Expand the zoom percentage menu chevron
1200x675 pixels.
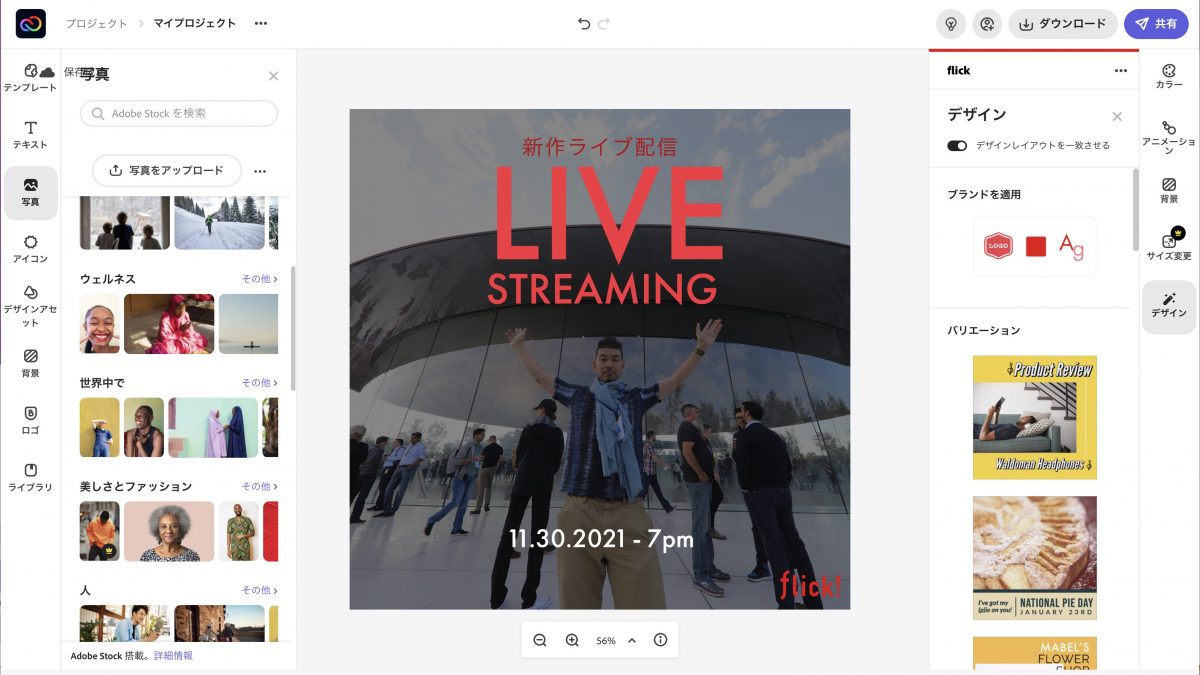632,640
